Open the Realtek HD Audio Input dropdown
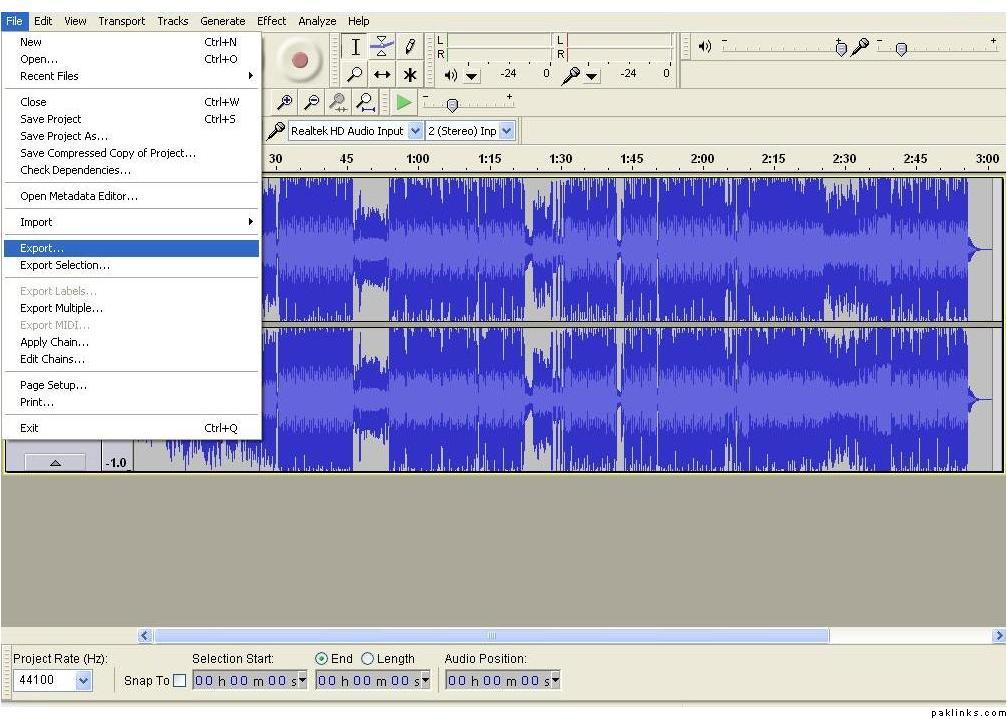This screenshot has height=719, width=1007. click(x=416, y=131)
